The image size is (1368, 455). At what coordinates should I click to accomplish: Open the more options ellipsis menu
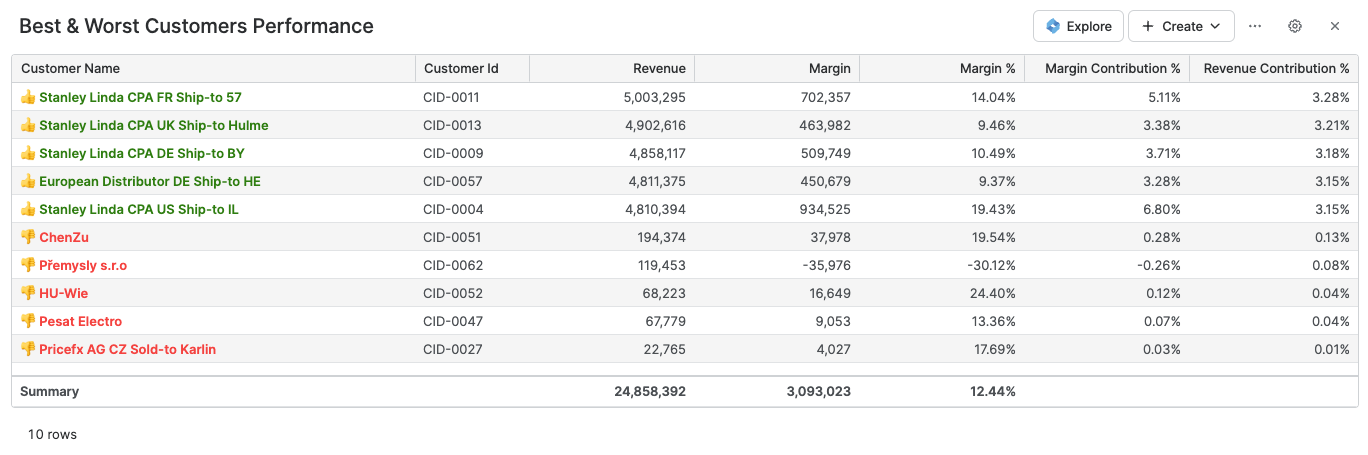1255,26
